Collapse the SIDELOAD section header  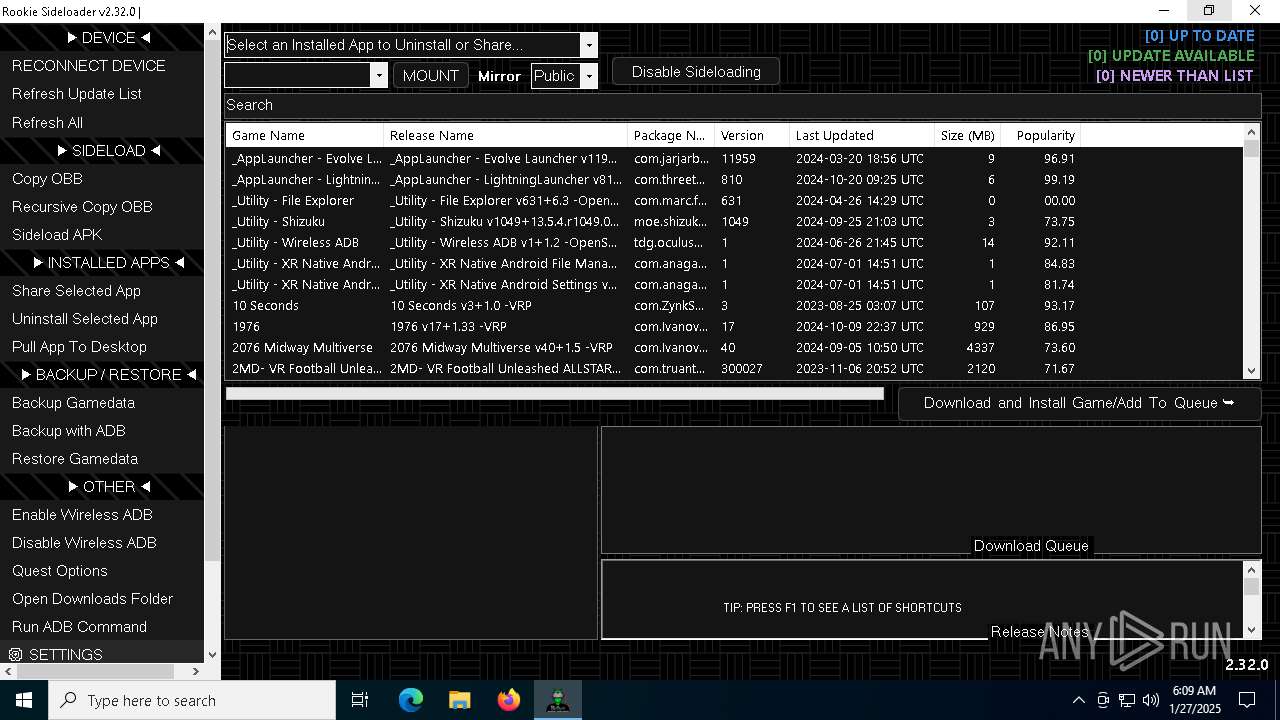(x=108, y=150)
